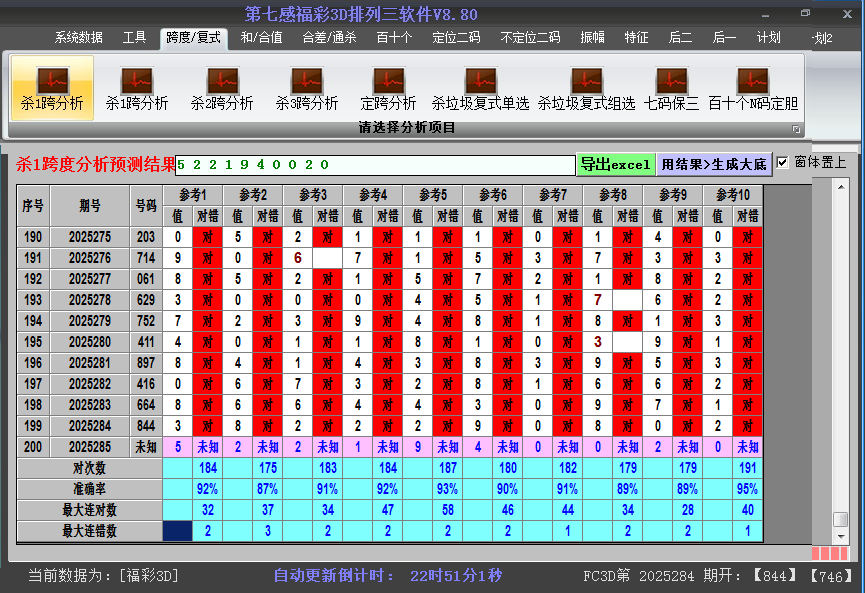865x593 pixels.
Task: Toggle the 窗体置上 checkbox
Action: 783,162
